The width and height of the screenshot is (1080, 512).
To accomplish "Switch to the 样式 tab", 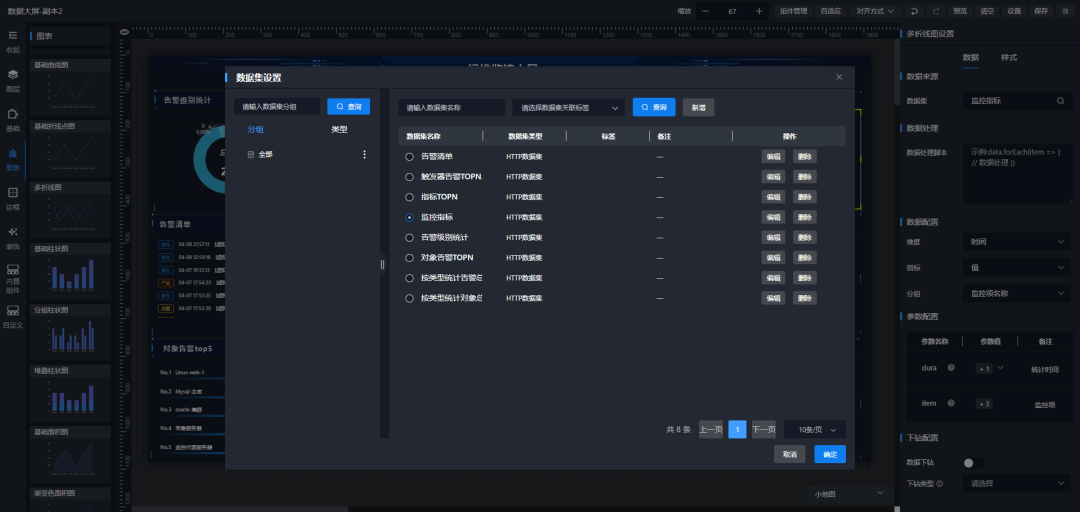I will [1009, 58].
